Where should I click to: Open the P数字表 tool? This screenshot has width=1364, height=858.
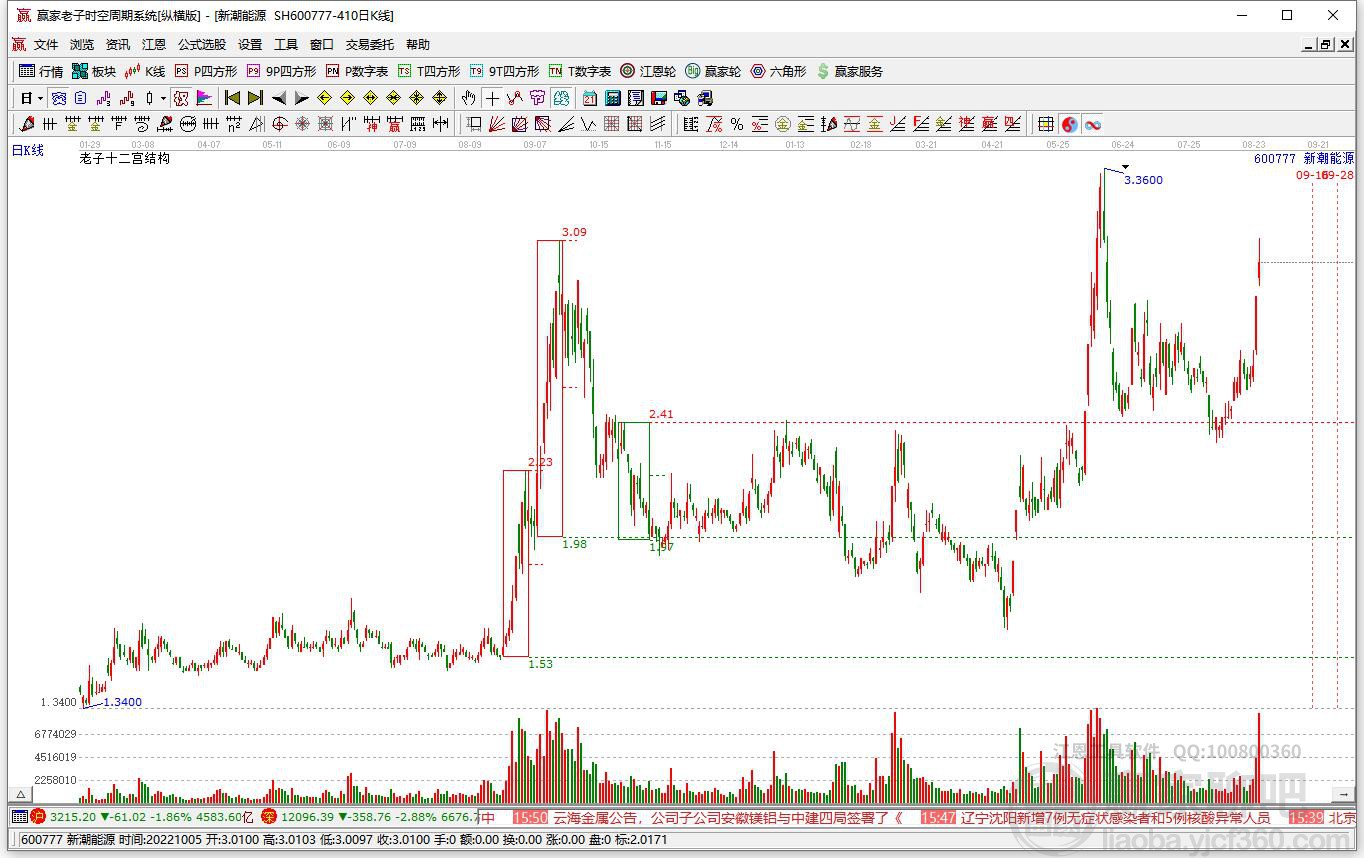tap(357, 71)
